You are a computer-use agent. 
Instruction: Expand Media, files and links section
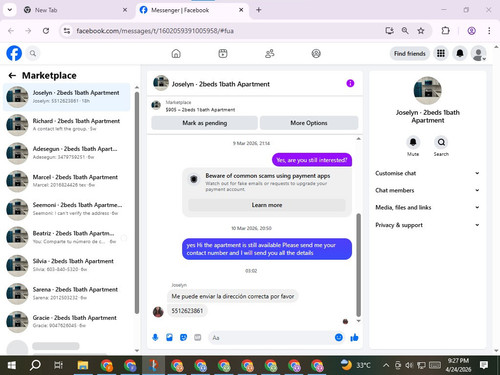(427, 207)
